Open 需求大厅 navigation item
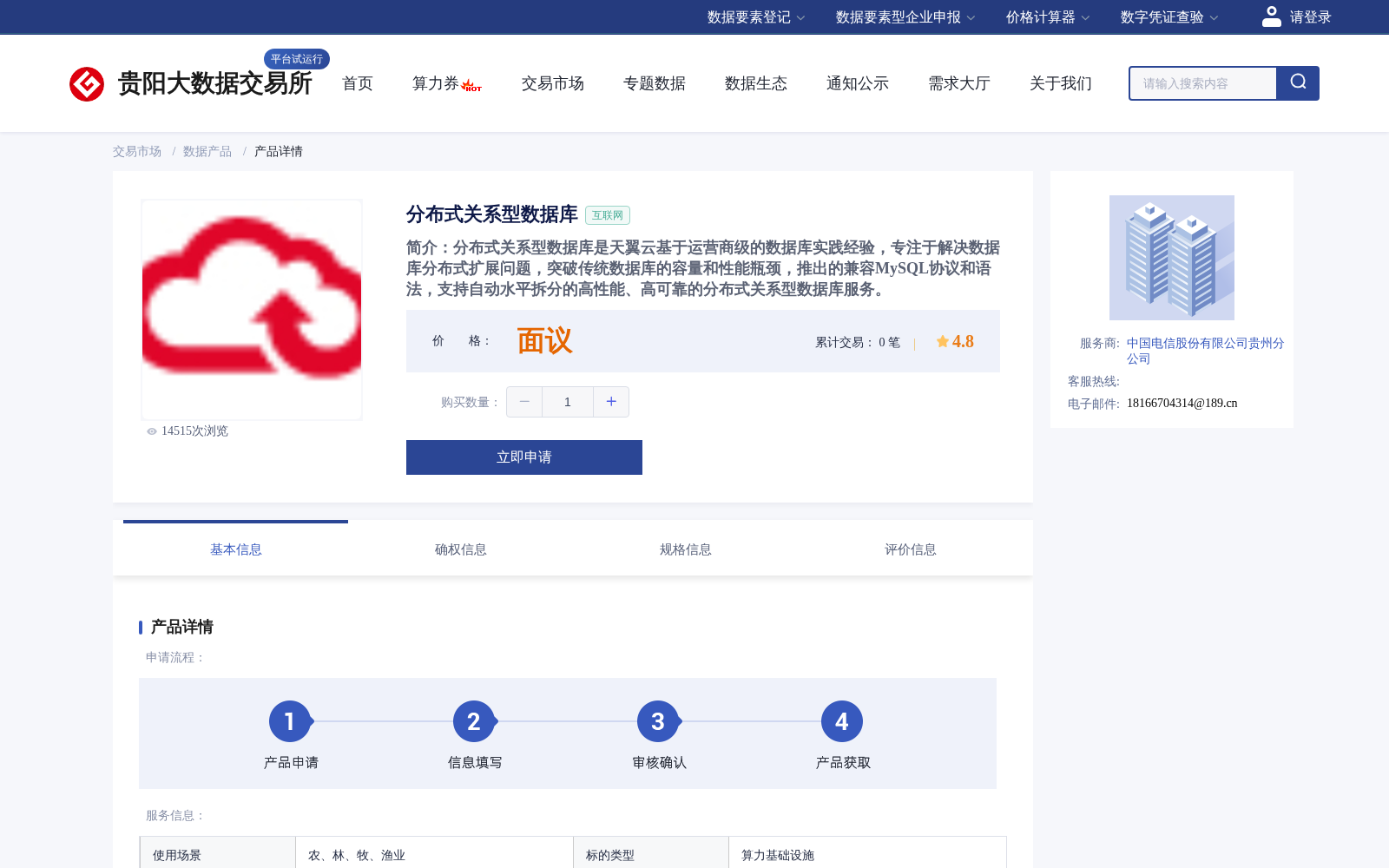Image resolution: width=1389 pixels, height=868 pixels. coord(959,83)
